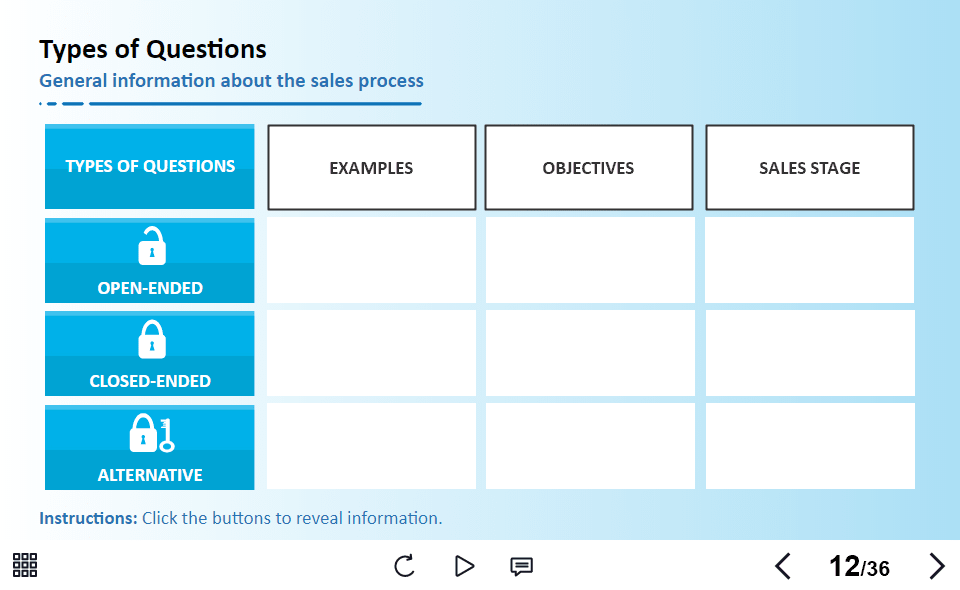960x590 pixels.
Task: Click the TYPES OF QUESTIONS header button
Action: coord(149,166)
